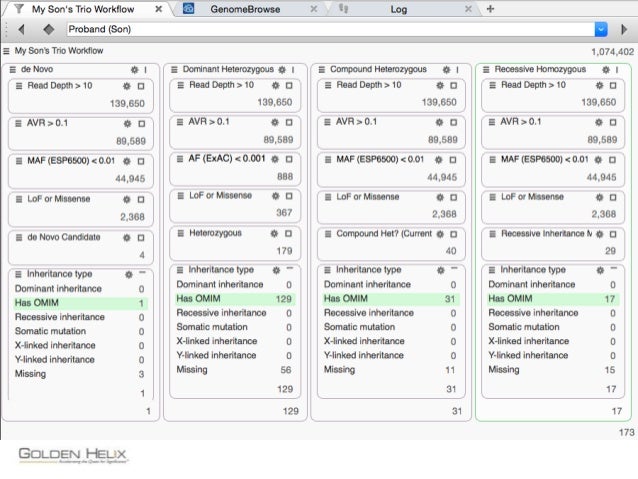Open gear settings for Compound Heterozygous column

coord(446,70)
